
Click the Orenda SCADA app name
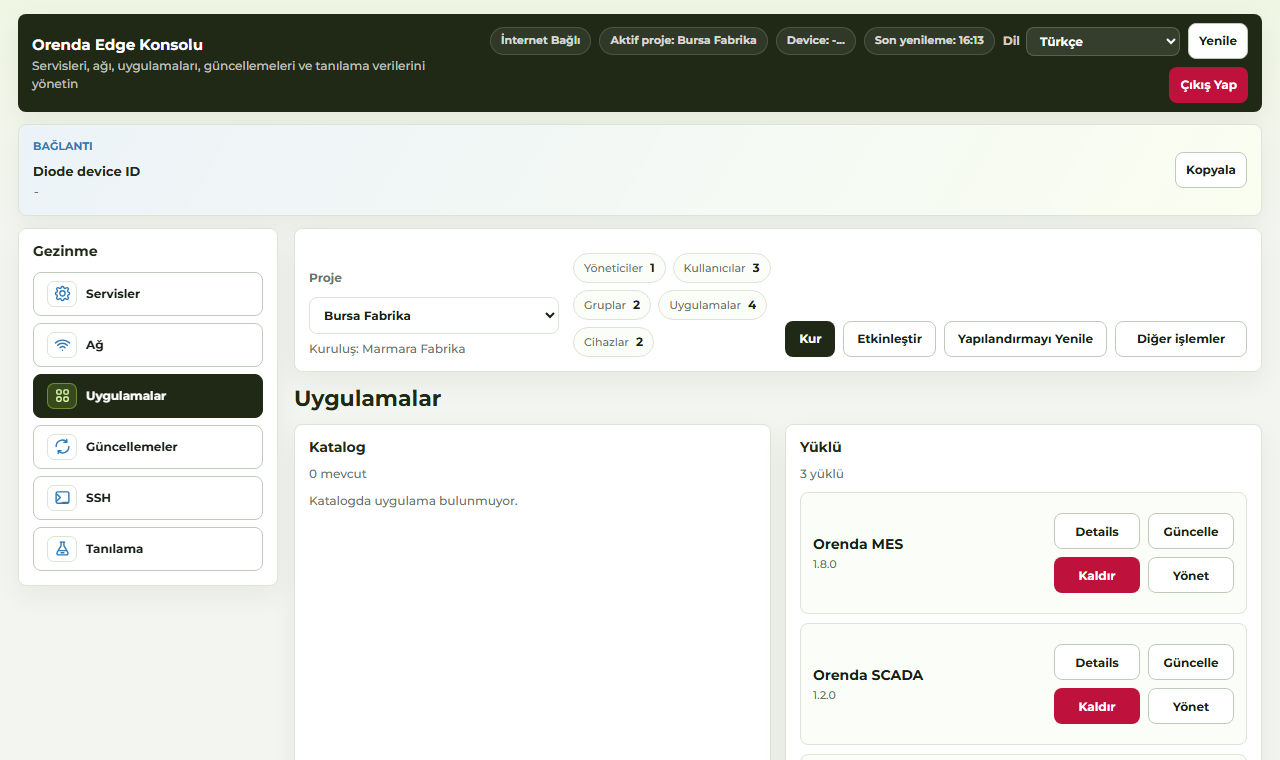(868, 675)
